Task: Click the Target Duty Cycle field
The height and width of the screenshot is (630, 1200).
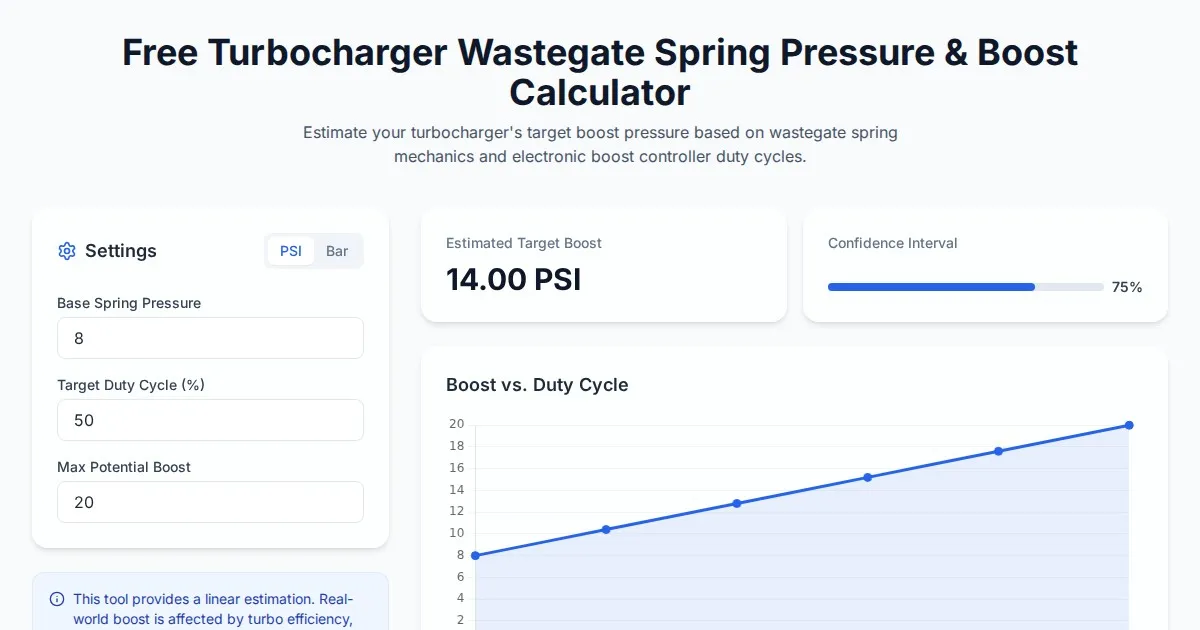Action: (210, 420)
